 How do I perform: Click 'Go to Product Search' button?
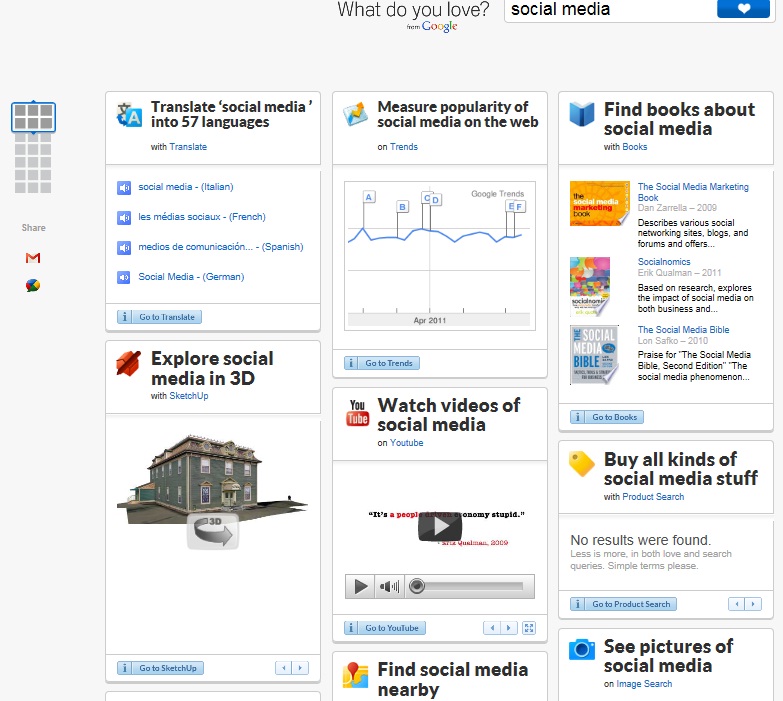pos(631,604)
